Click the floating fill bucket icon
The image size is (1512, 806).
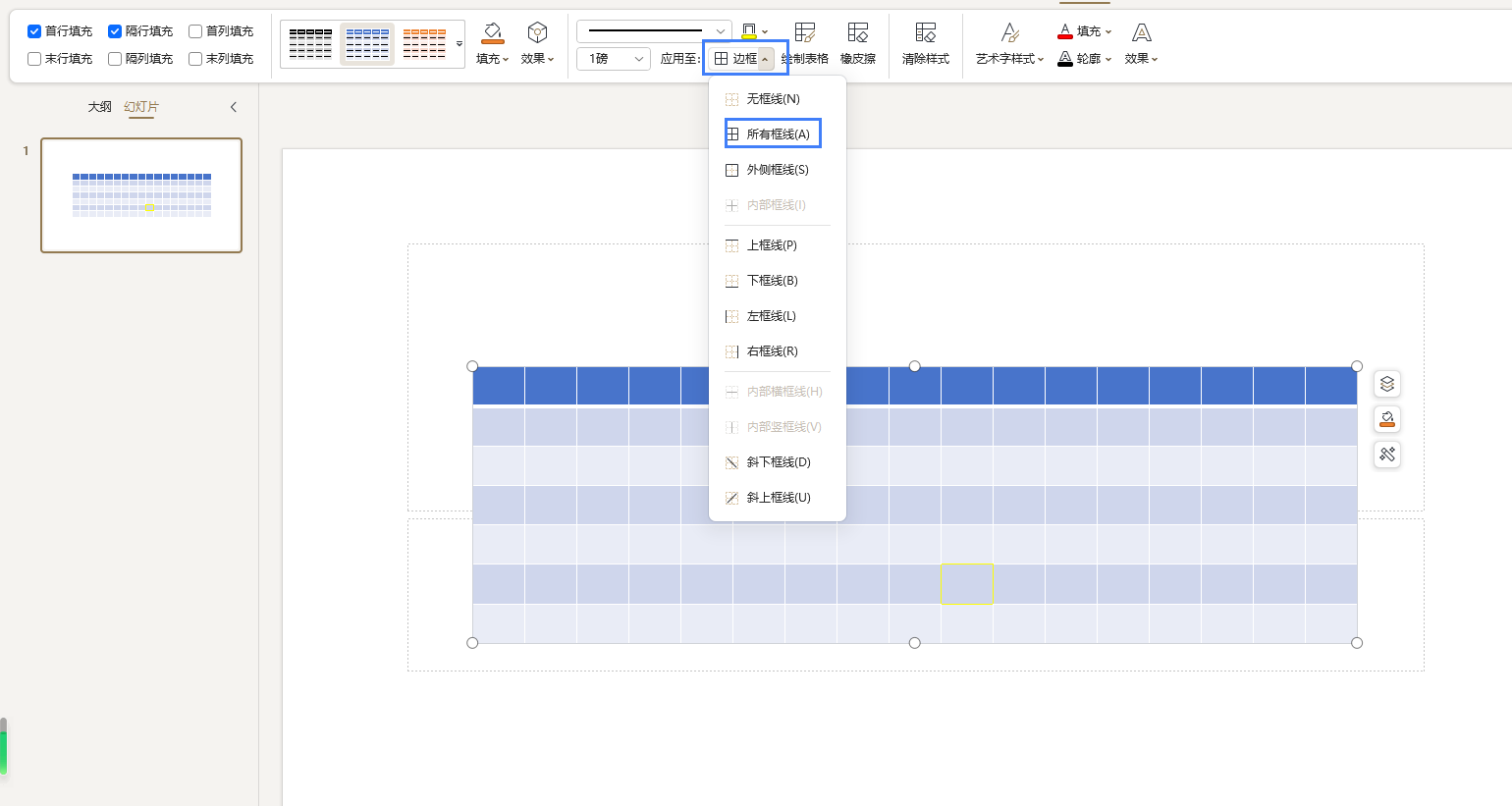(1387, 419)
